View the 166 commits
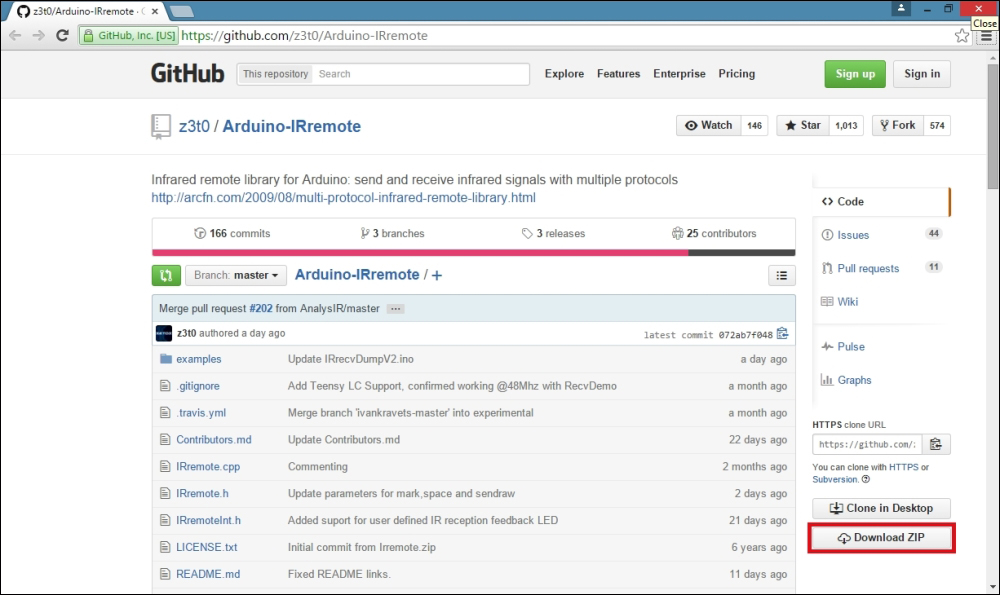Viewport: 1000px width, 595px height. point(232,233)
